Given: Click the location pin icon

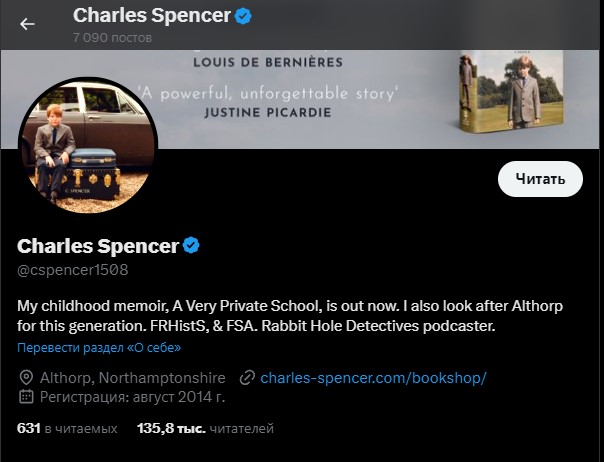Looking at the screenshot, I should point(26,378).
